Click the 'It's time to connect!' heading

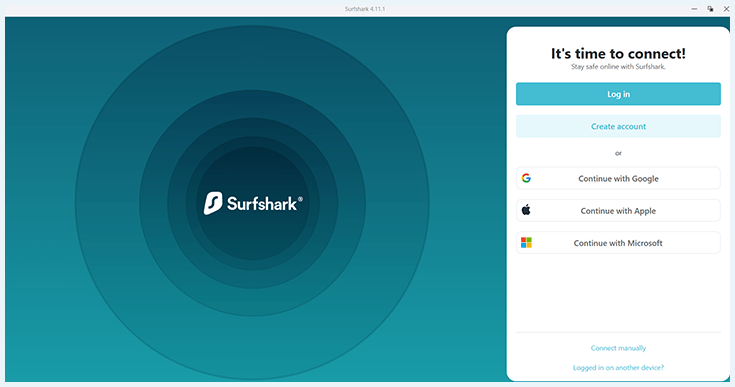point(618,53)
